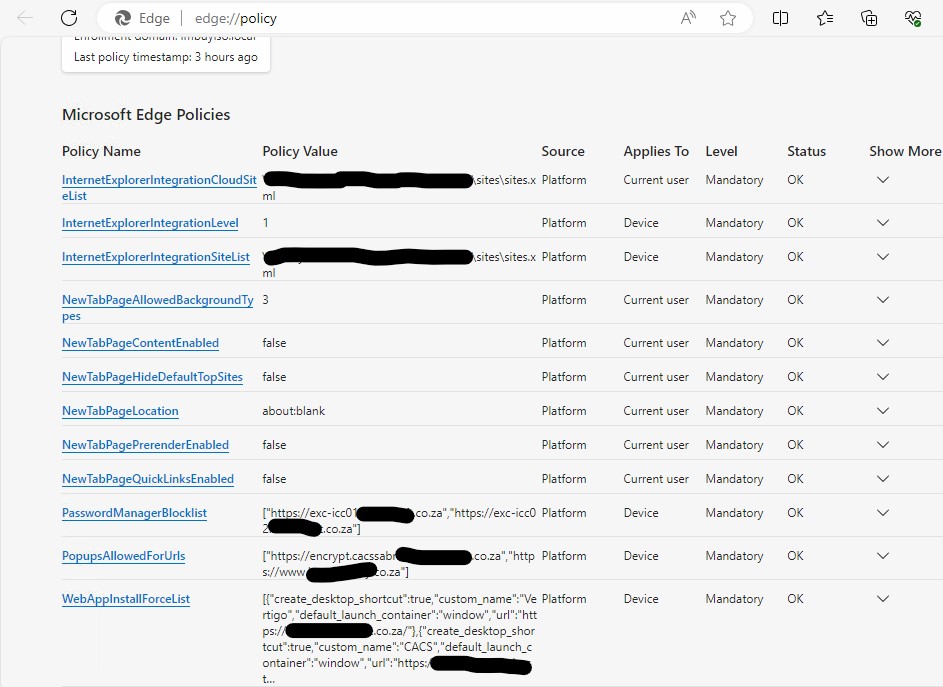Expand the NewTabPageLocation row chevron
The height and width of the screenshot is (687, 943).
pos(883,411)
